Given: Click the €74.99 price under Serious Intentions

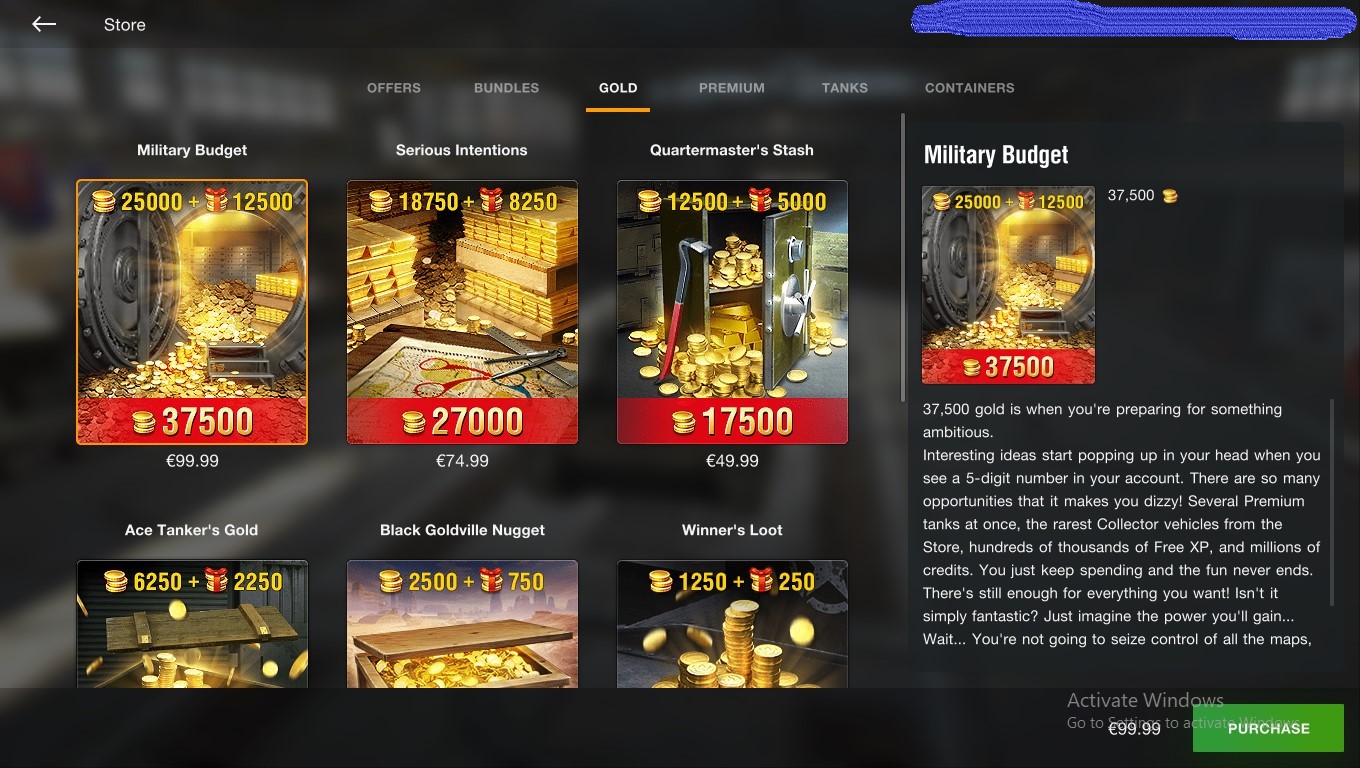Looking at the screenshot, I should pos(462,461).
